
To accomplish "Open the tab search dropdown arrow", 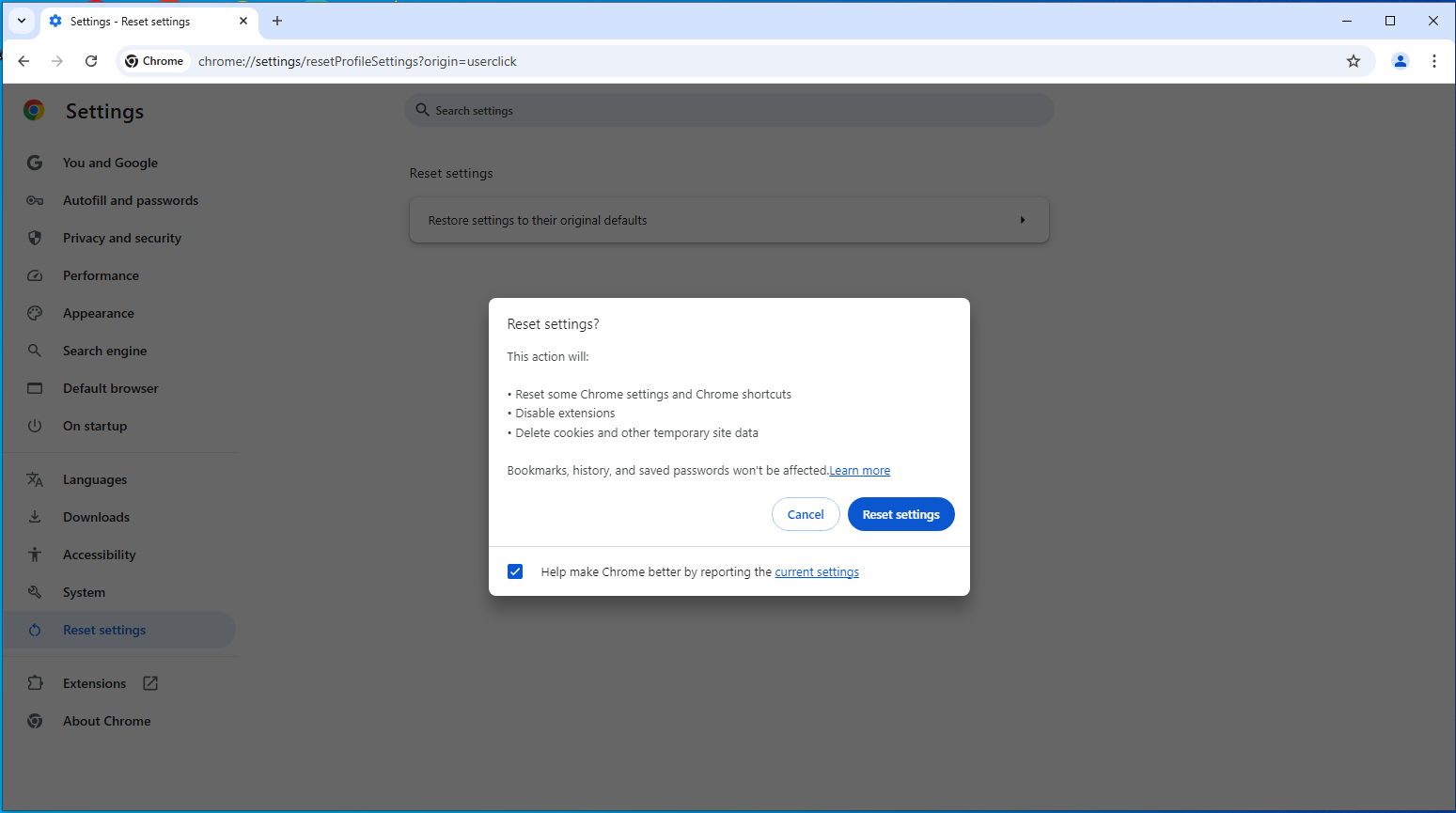I will click(22, 21).
